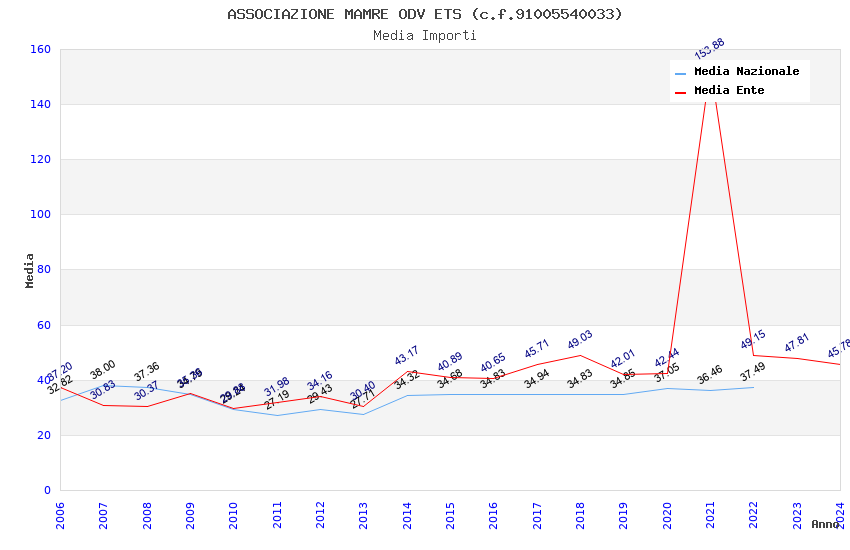This screenshot has height=550, width=850.
Task: Click the blue Media Nazionale legend swatch
Action: tap(680, 73)
